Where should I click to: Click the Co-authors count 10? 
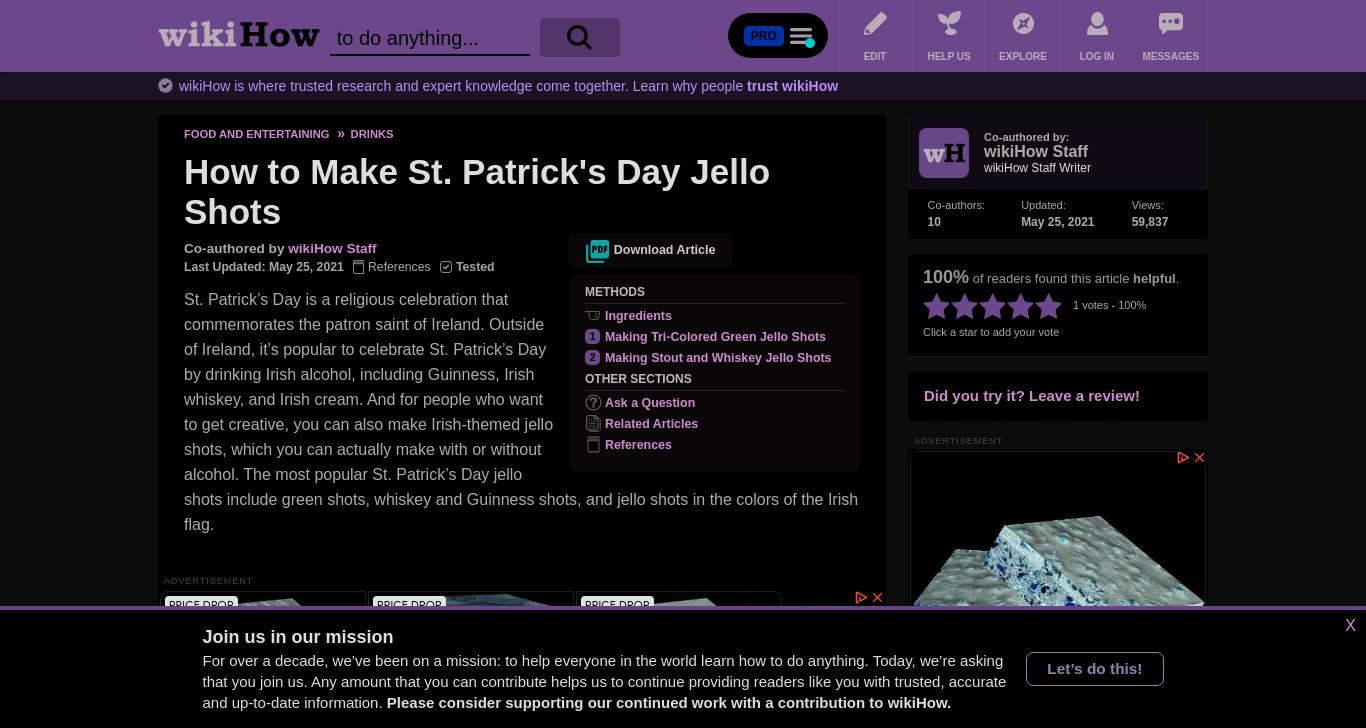(934, 222)
